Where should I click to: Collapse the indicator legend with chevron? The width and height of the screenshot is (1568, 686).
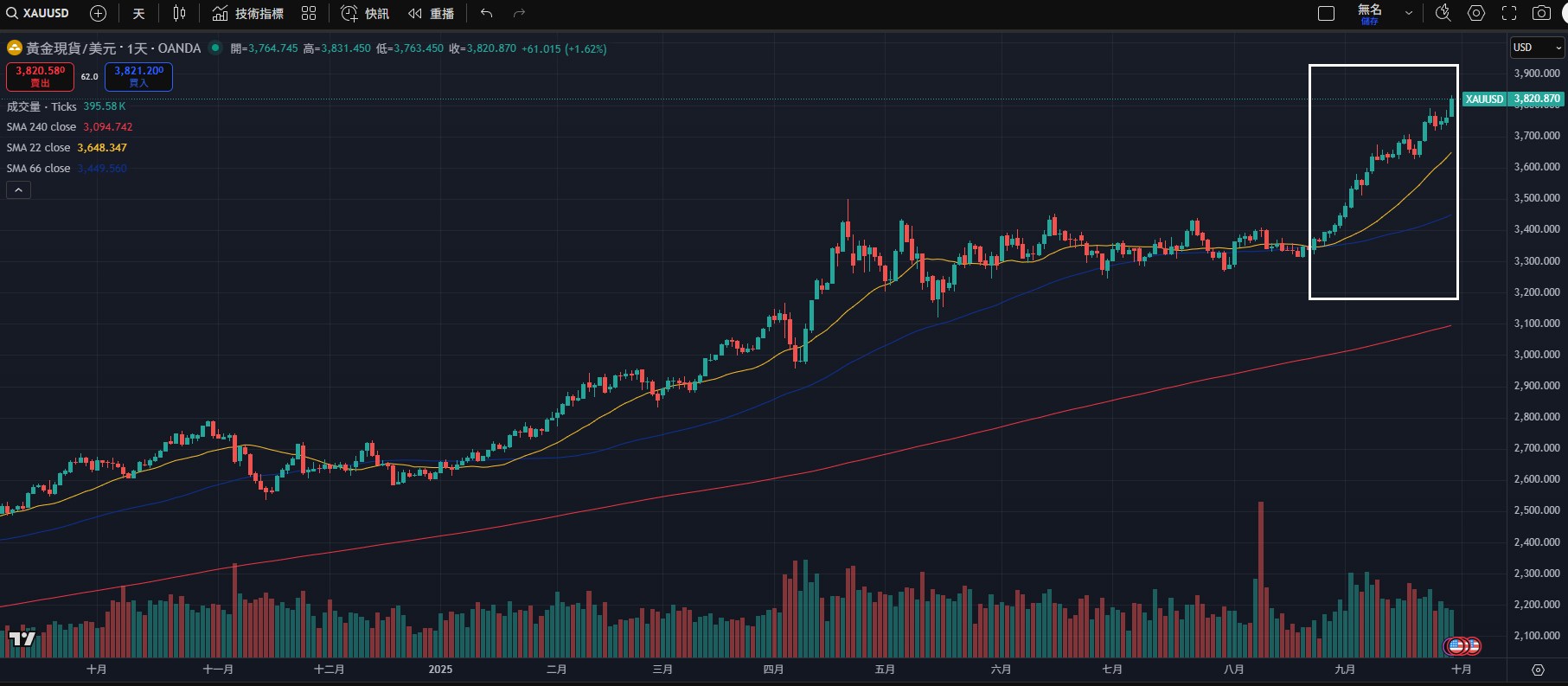[18, 190]
